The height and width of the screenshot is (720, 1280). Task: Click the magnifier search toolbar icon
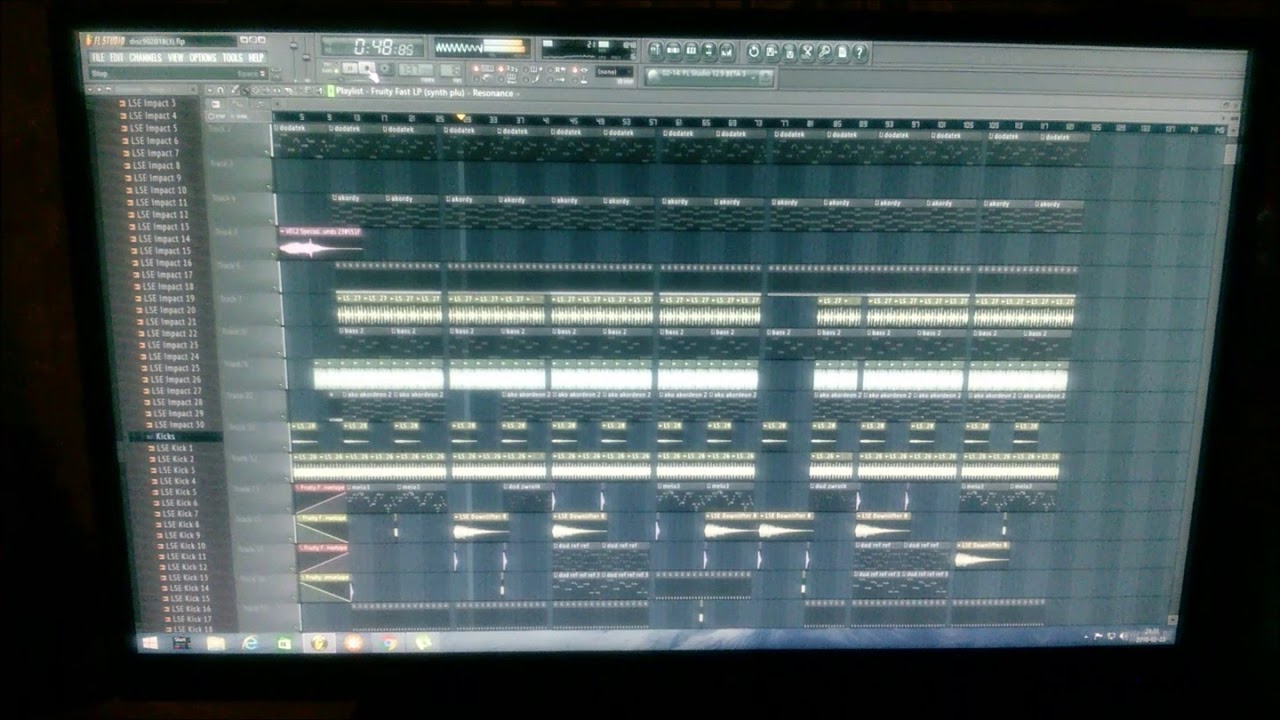pyautogui.click(x=824, y=52)
